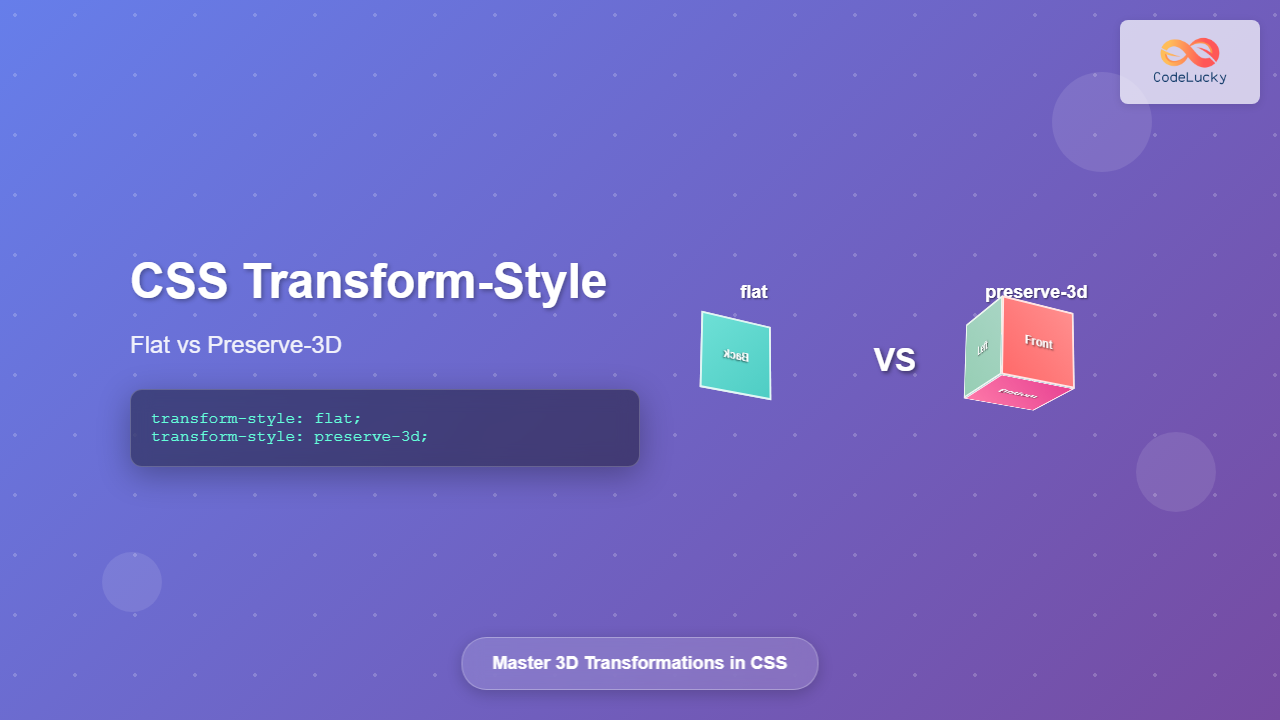This screenshot has width=1280, height=720.
Task: Expand the flat example section
Action: 753,292
